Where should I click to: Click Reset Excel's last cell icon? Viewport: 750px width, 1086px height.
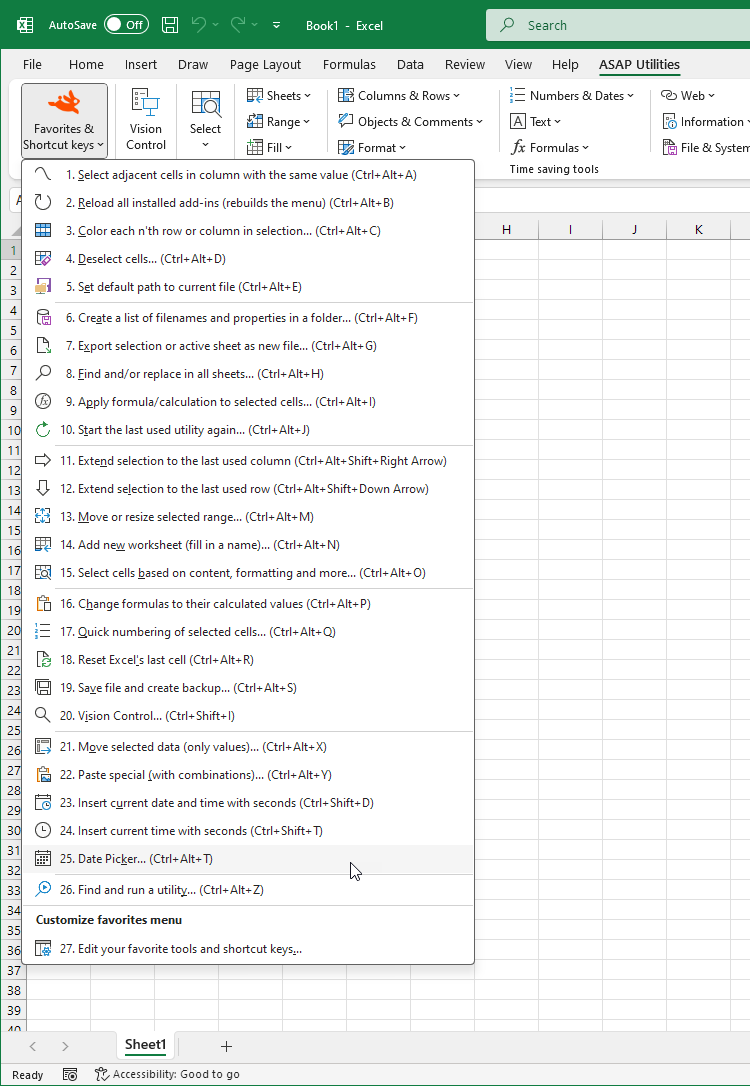(x=43, y=660)
